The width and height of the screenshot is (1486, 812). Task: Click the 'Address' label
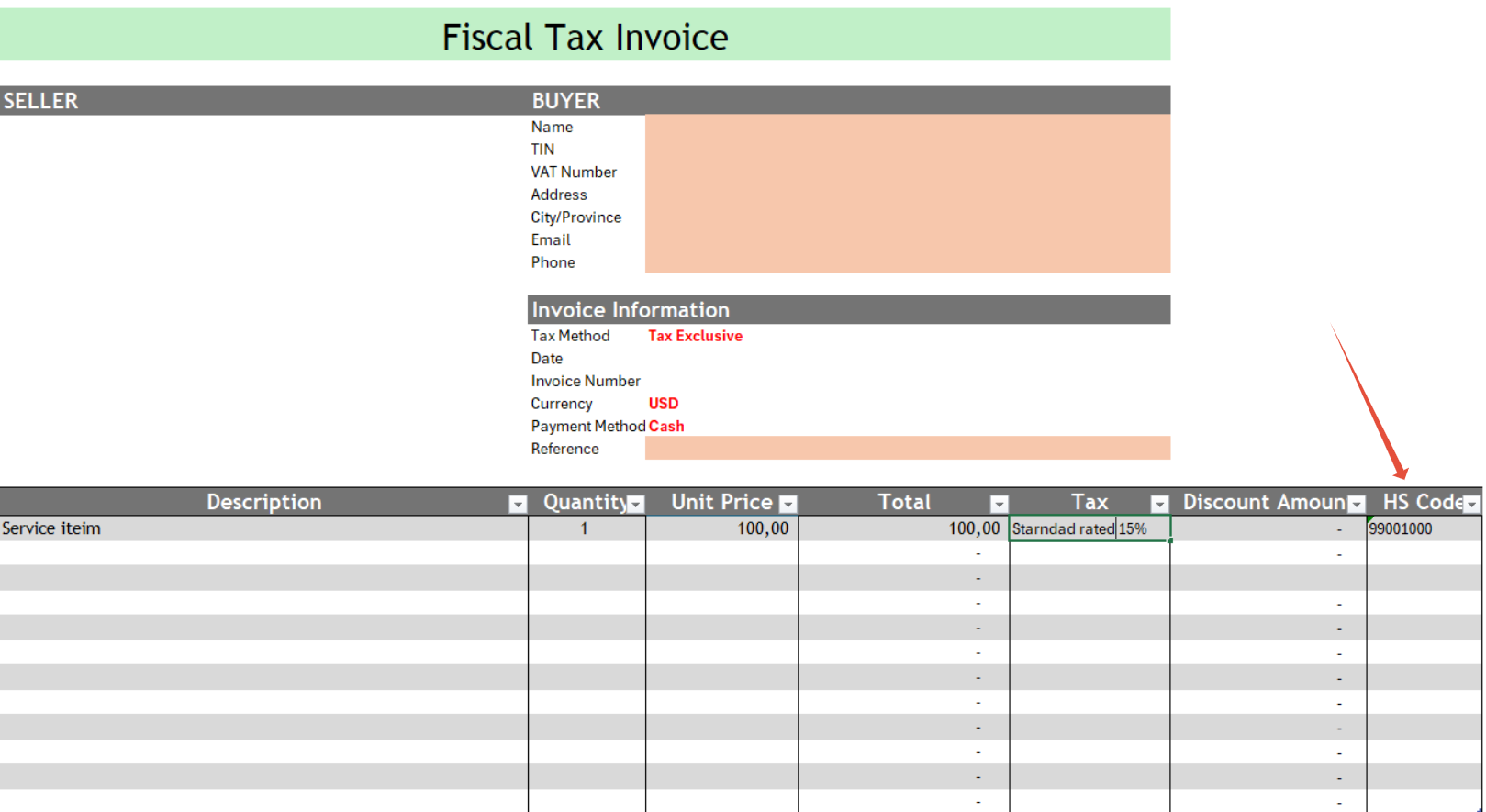(558, 195)
